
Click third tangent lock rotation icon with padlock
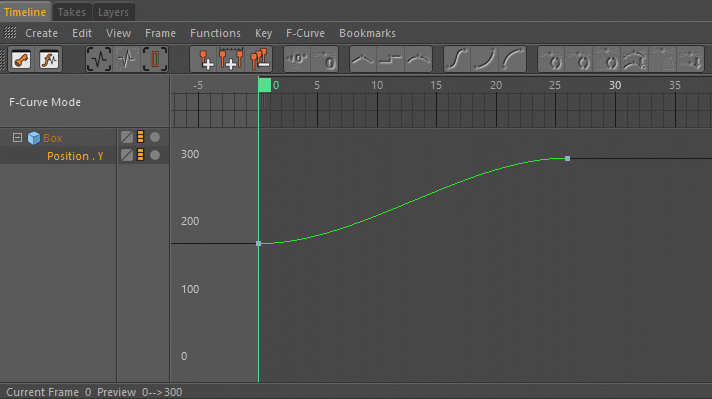point(607,59)
